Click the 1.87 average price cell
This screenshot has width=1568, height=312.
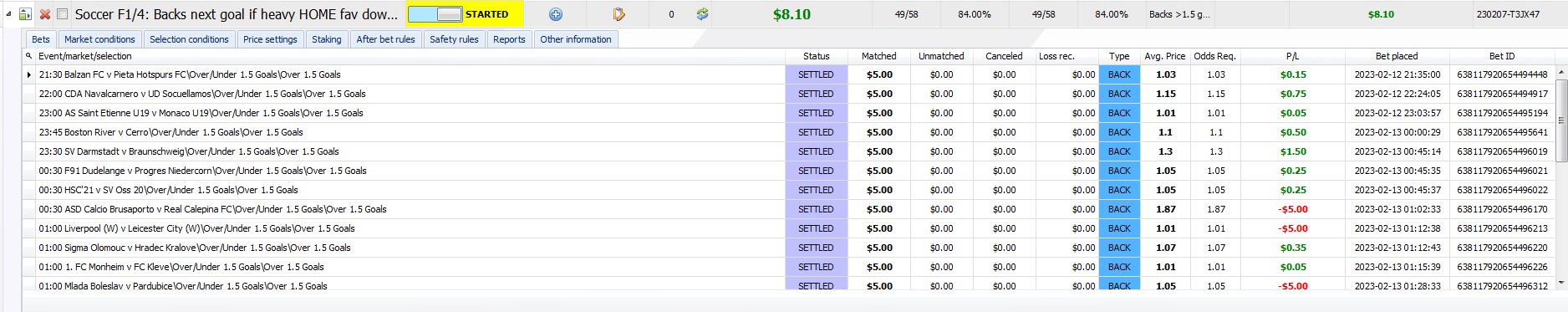click(1165, 209)
